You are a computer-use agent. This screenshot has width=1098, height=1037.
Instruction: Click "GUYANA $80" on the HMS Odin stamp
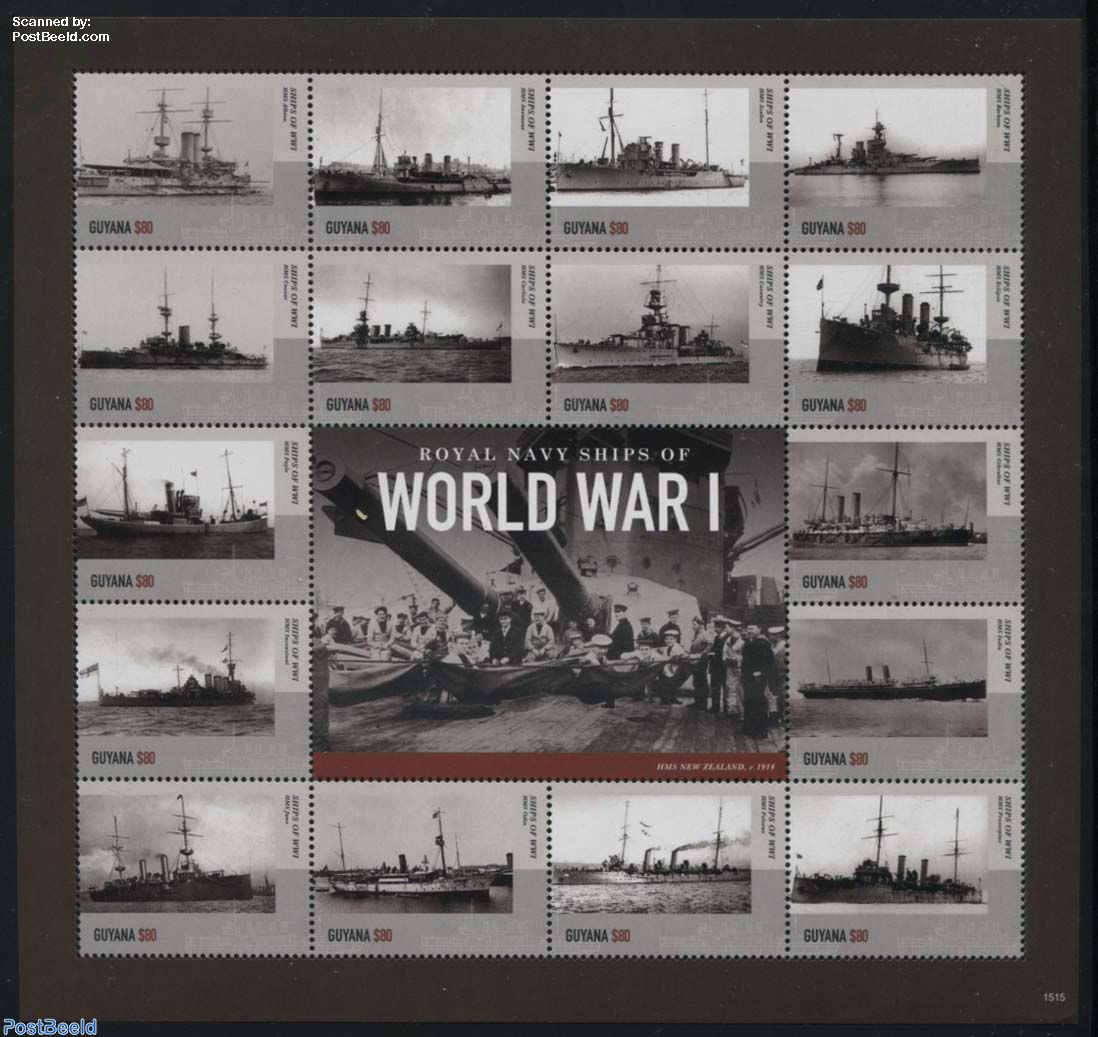359,935
